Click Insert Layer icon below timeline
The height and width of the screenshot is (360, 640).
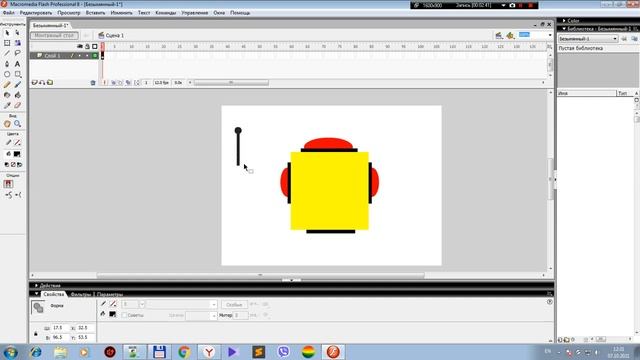click(x=35, y=82)
